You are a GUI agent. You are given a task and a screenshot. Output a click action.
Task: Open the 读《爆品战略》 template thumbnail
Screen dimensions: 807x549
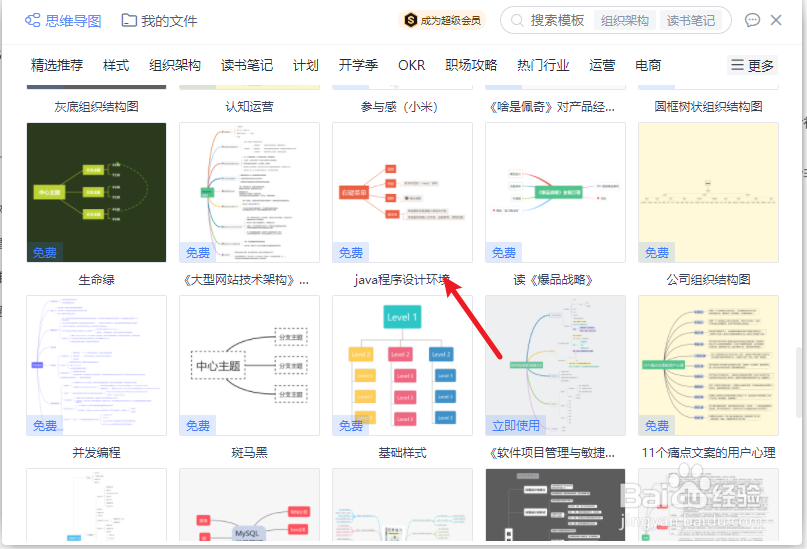click(555, 192)
